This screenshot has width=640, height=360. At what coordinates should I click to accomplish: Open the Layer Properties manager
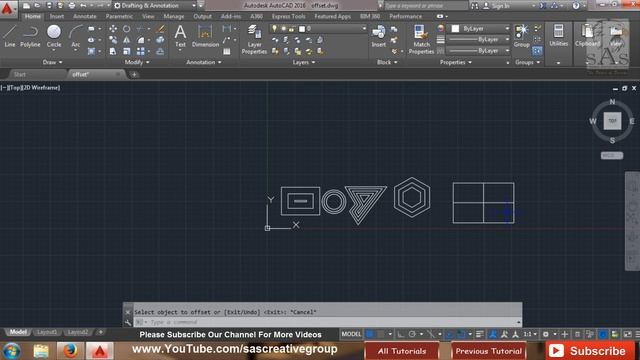pos(254,39)
